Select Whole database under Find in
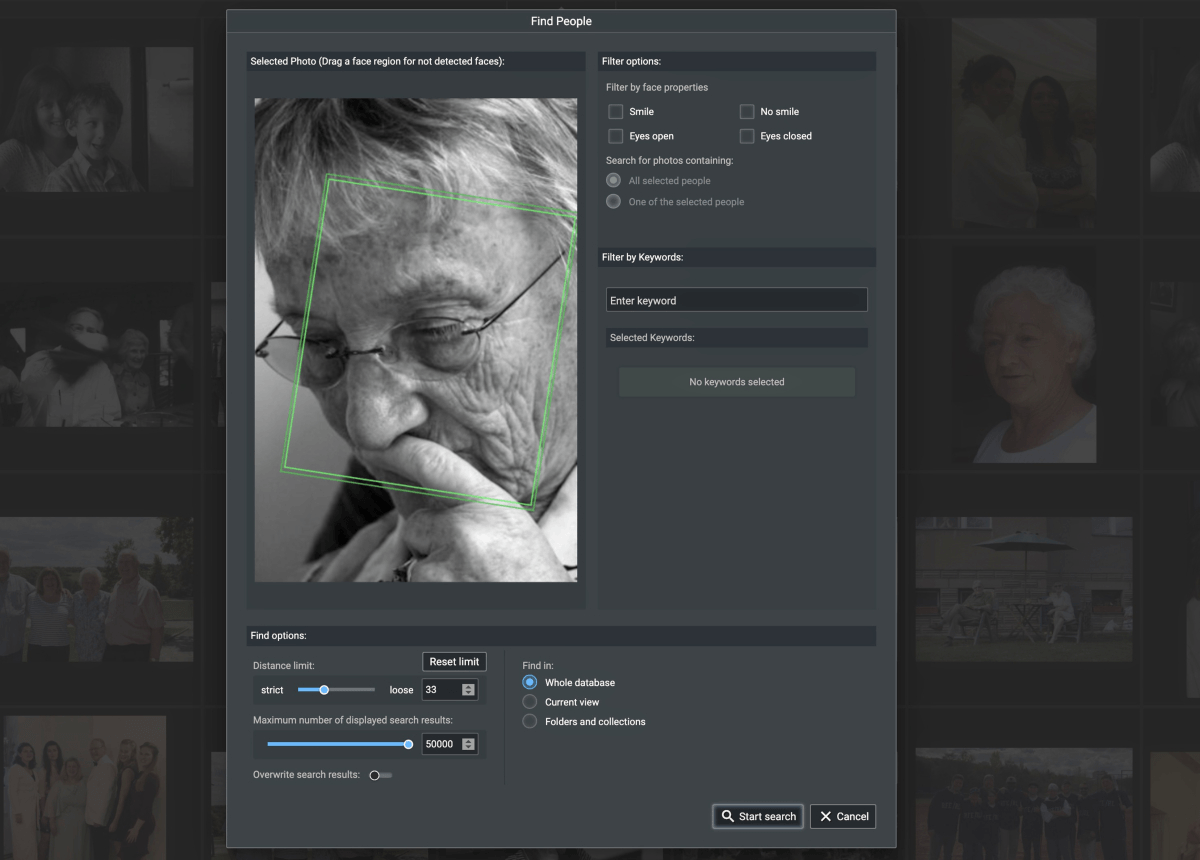This screenshot has height=860, width=1200. pos(528,682)
